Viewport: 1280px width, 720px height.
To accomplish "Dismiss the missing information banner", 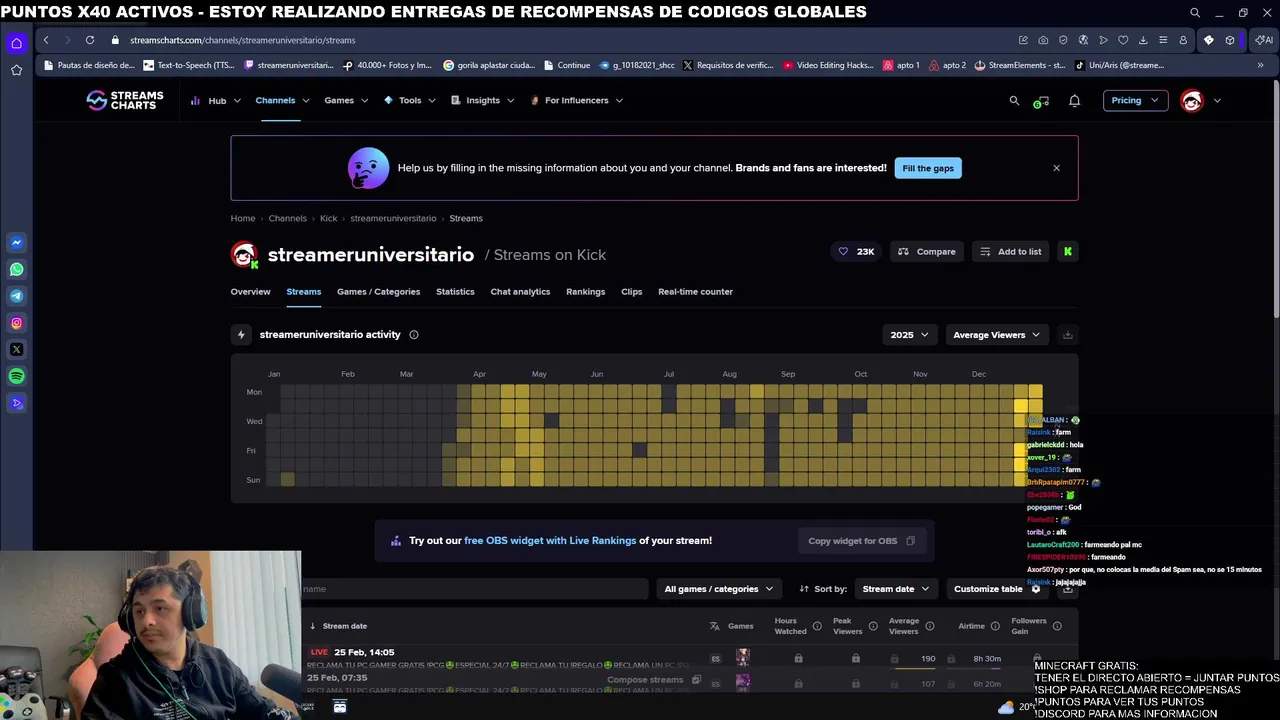I will (1056, 168).
